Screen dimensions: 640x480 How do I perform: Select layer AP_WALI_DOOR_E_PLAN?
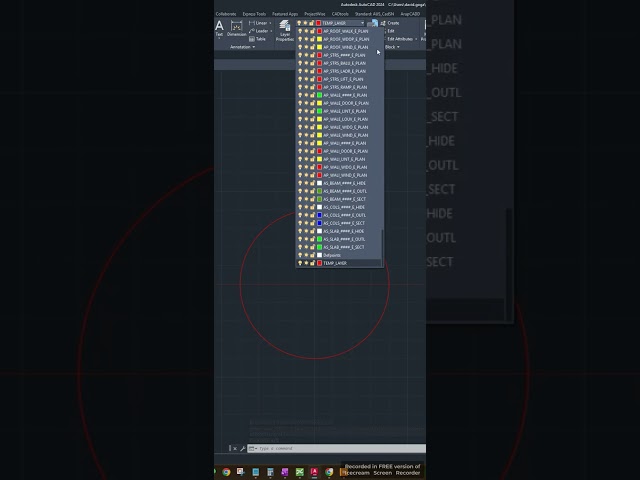pyautogui.click(x=345, y=151)
